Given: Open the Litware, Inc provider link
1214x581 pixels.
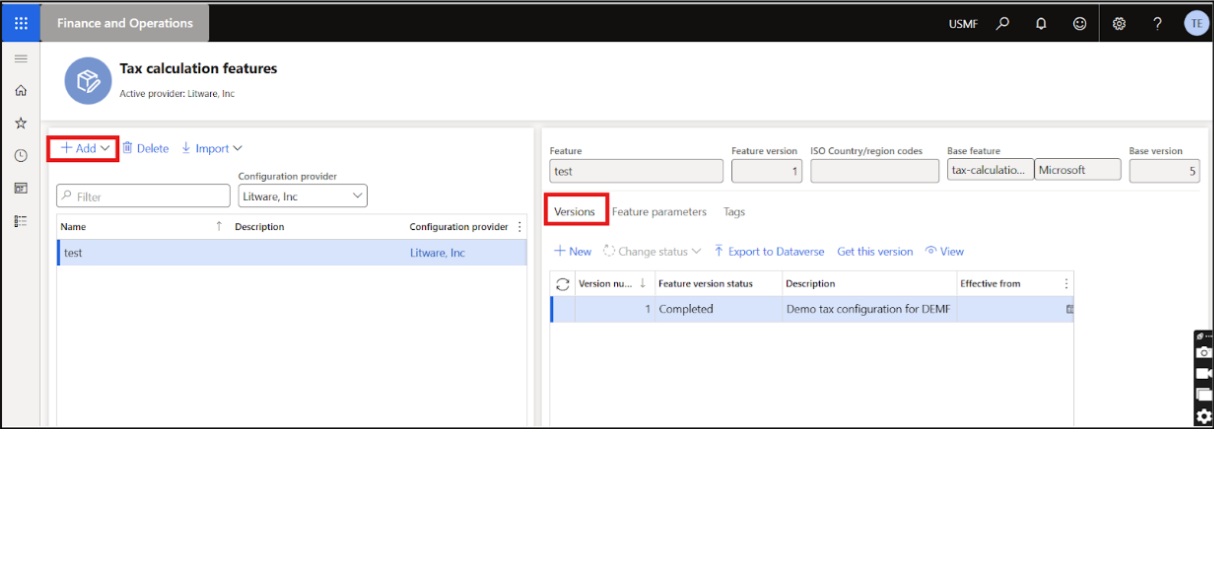Looking at the screenshot, I should click(437, 253).
